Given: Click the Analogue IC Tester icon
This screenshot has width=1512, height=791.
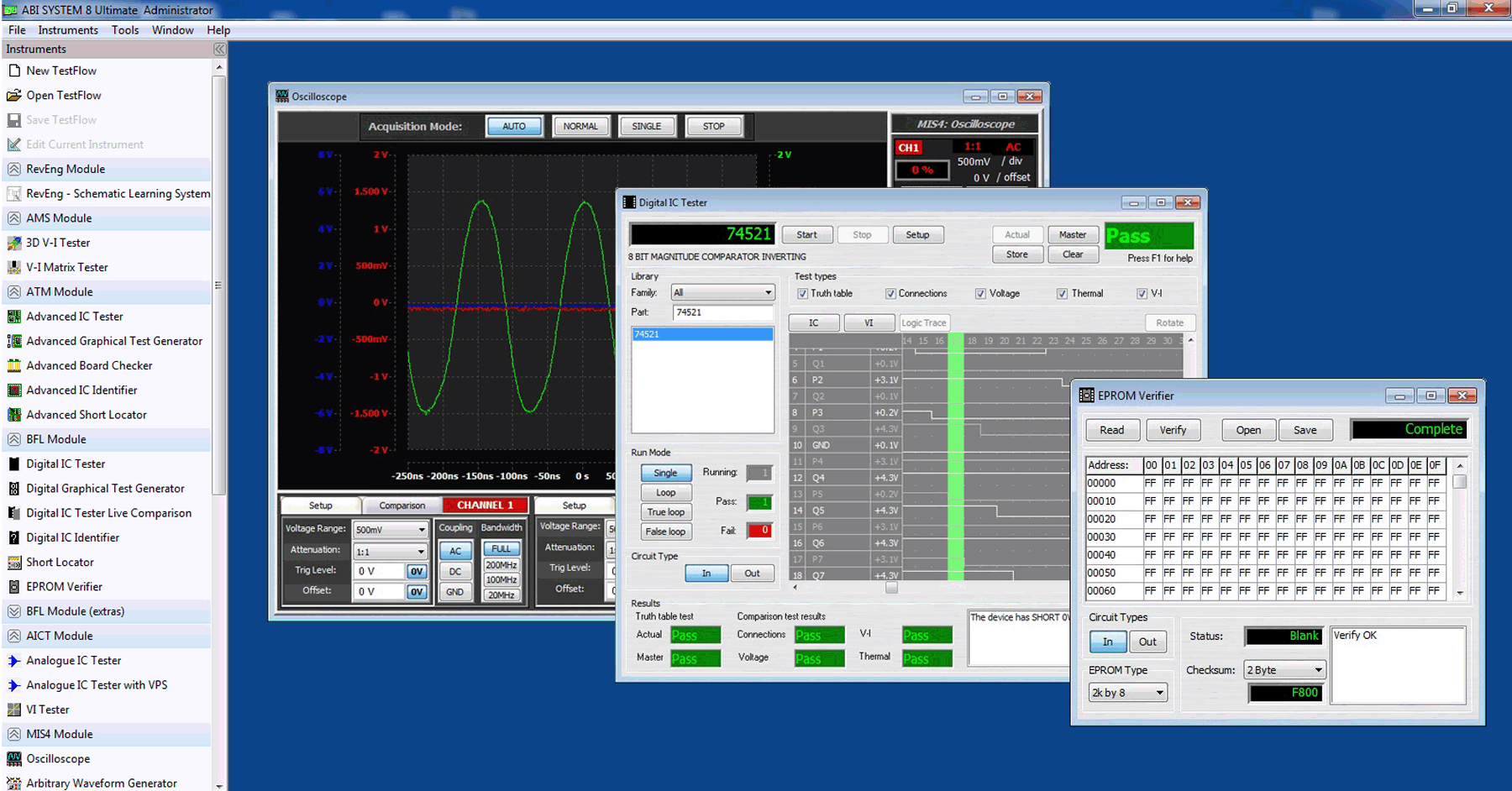Looking at the screenshot, I should [x=14, y=661].
